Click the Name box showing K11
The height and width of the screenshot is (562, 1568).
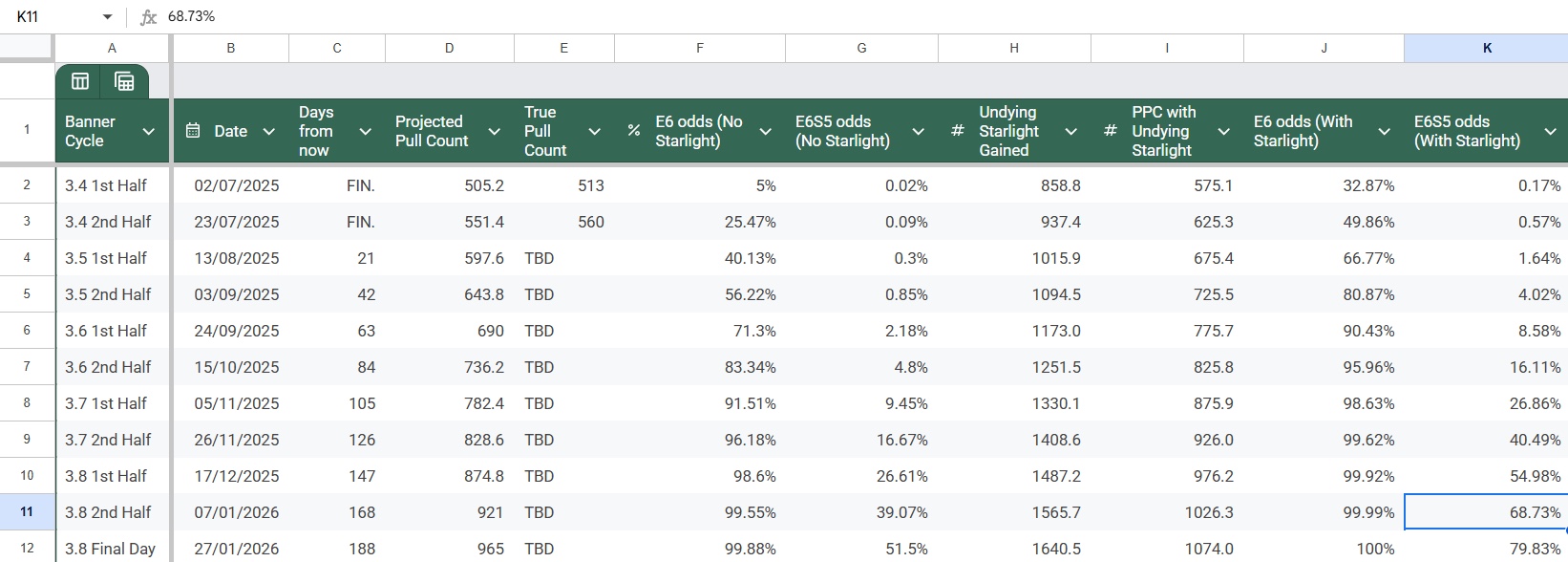pyautogui.click(x=48, y=17)
